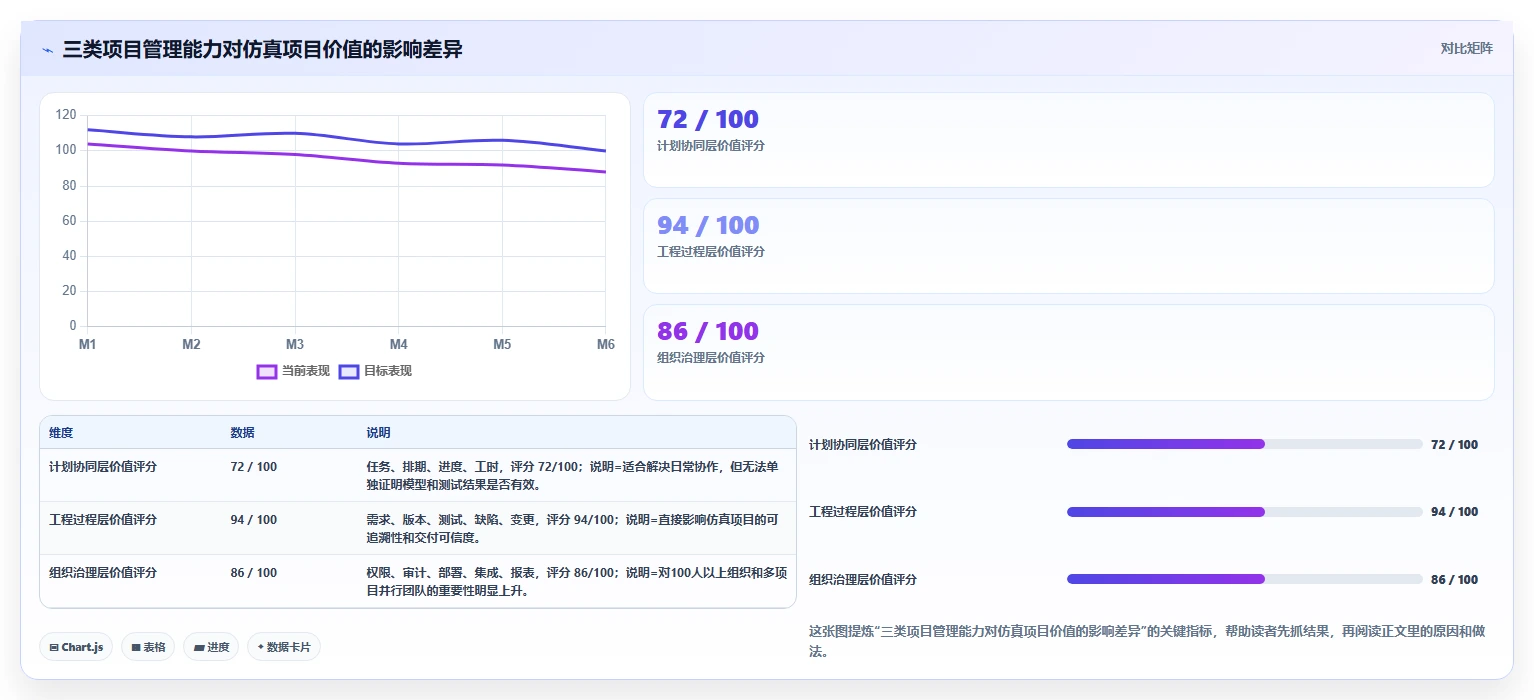This screenshot has width=1534, height=700.
Task: Click the 对比矩阵 label in header
Action: (x=1466, y=49)
